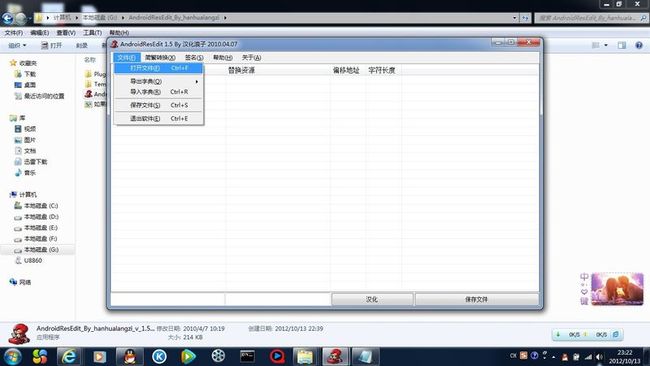Open Explorer's 查看(V) menu
Screen dimensions: 650x366
66,32
